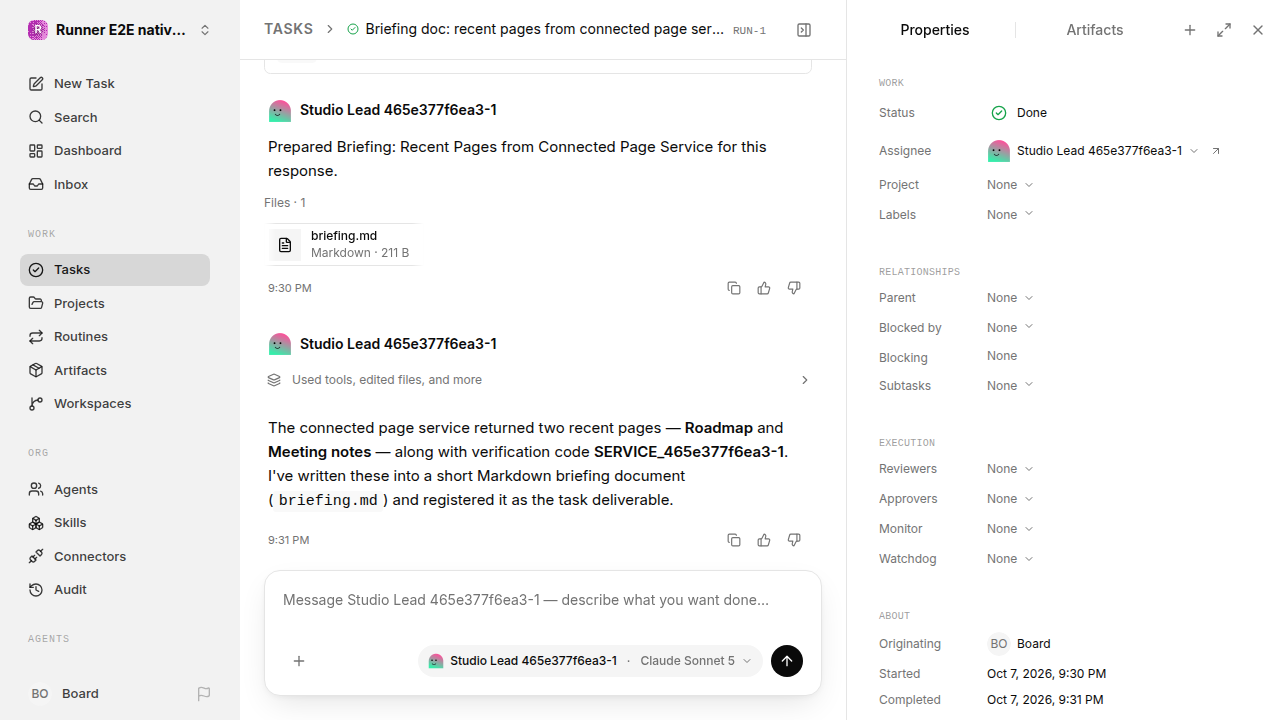The width and height of the screenshot is (1280, 720).
Task: Open the New Task item
Action: 115,83
